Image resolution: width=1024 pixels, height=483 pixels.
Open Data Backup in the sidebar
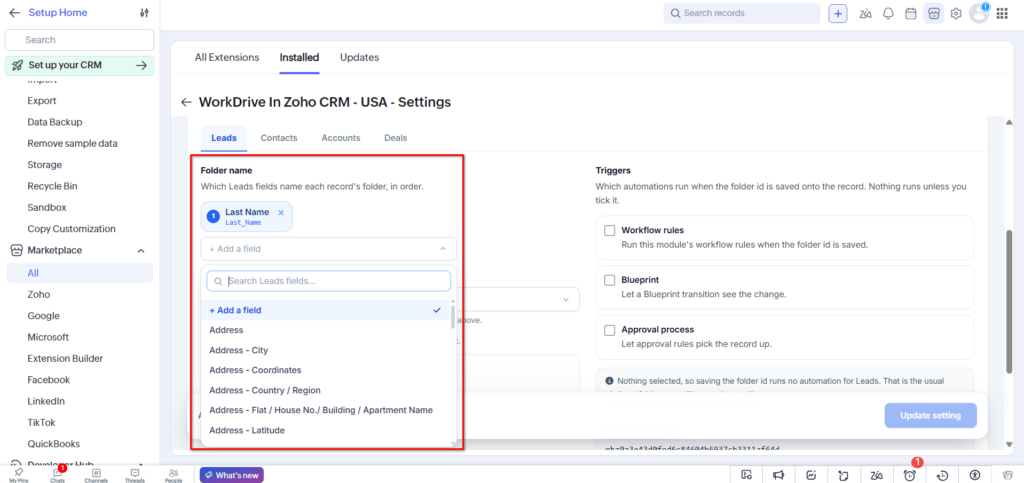tap(55, 122)
